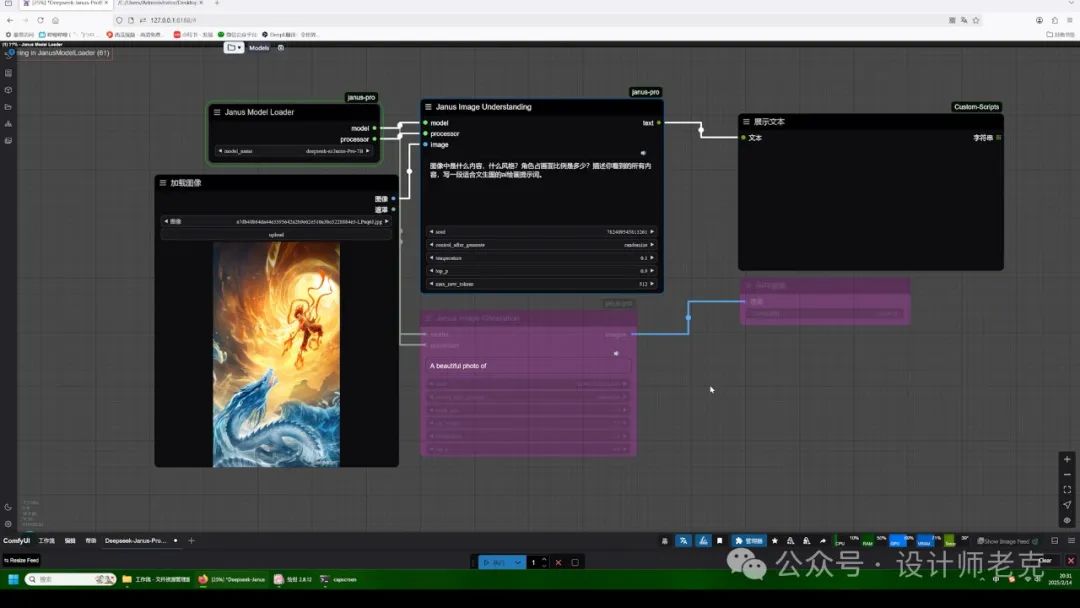Toggle link visibility eye icon
The image size is (1080, 608).
[1067, 520]
